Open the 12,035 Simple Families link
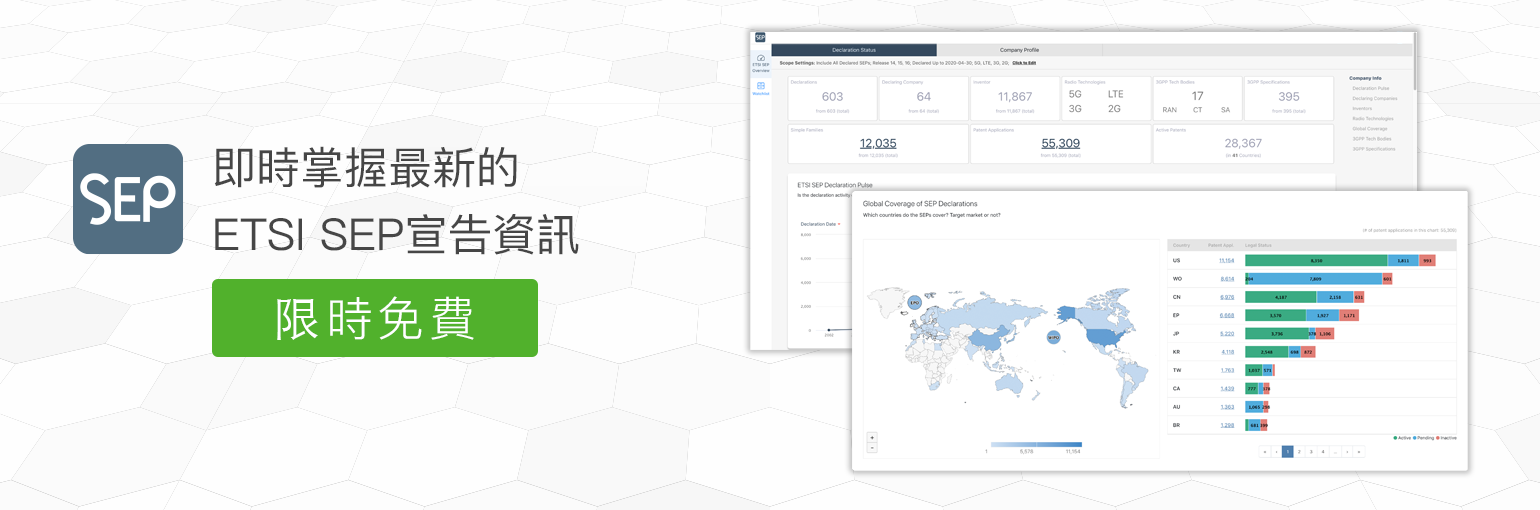1540x510 pixels. pyautogui.click(x=878, y=143)
